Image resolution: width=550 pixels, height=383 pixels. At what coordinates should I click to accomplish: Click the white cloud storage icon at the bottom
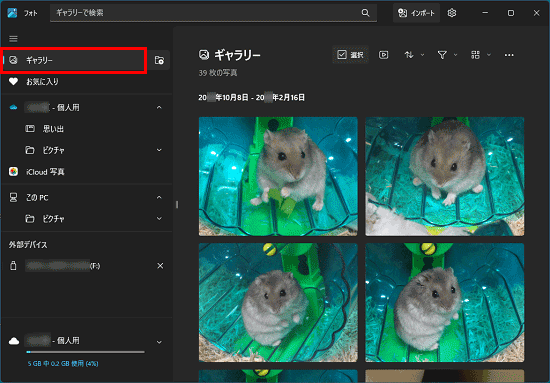tap(14, 341)
